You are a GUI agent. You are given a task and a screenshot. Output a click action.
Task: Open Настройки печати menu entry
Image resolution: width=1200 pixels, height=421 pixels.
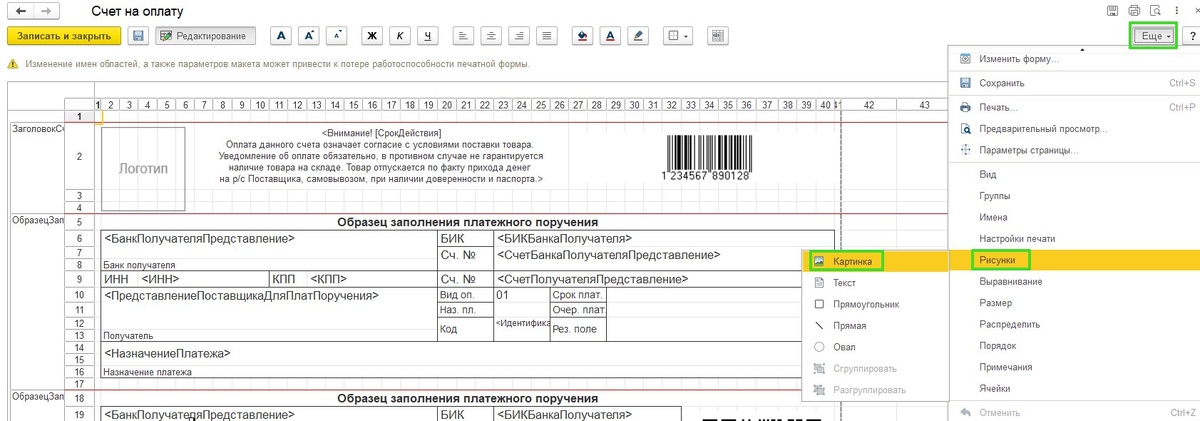pyautogui.click(x=1074, y=239)
